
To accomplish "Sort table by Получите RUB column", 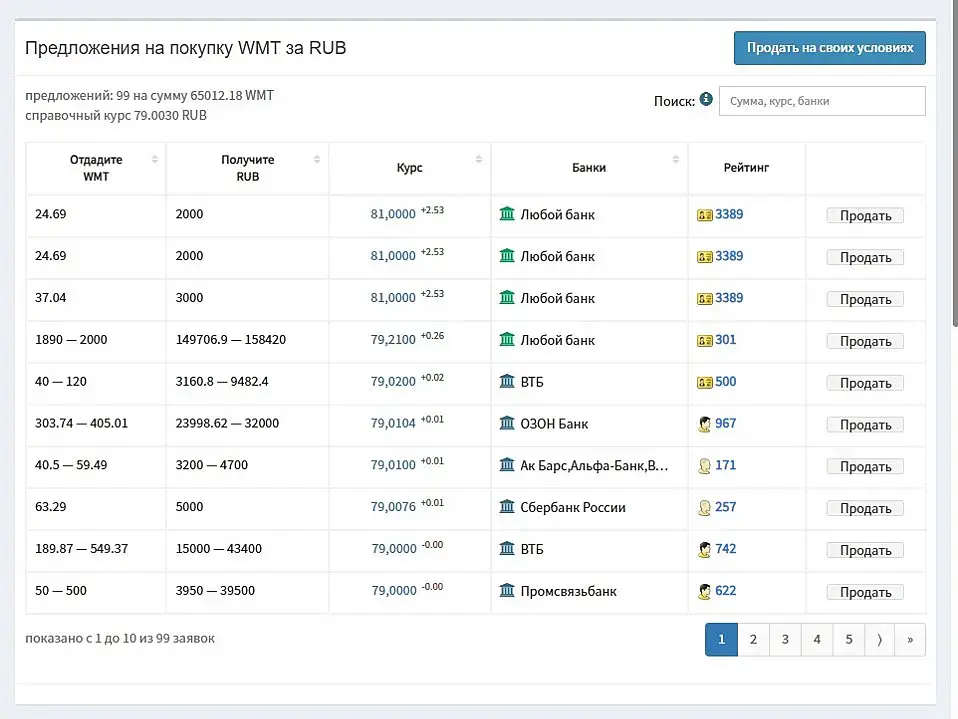I will pyautogui.click(x=247, y=168).
